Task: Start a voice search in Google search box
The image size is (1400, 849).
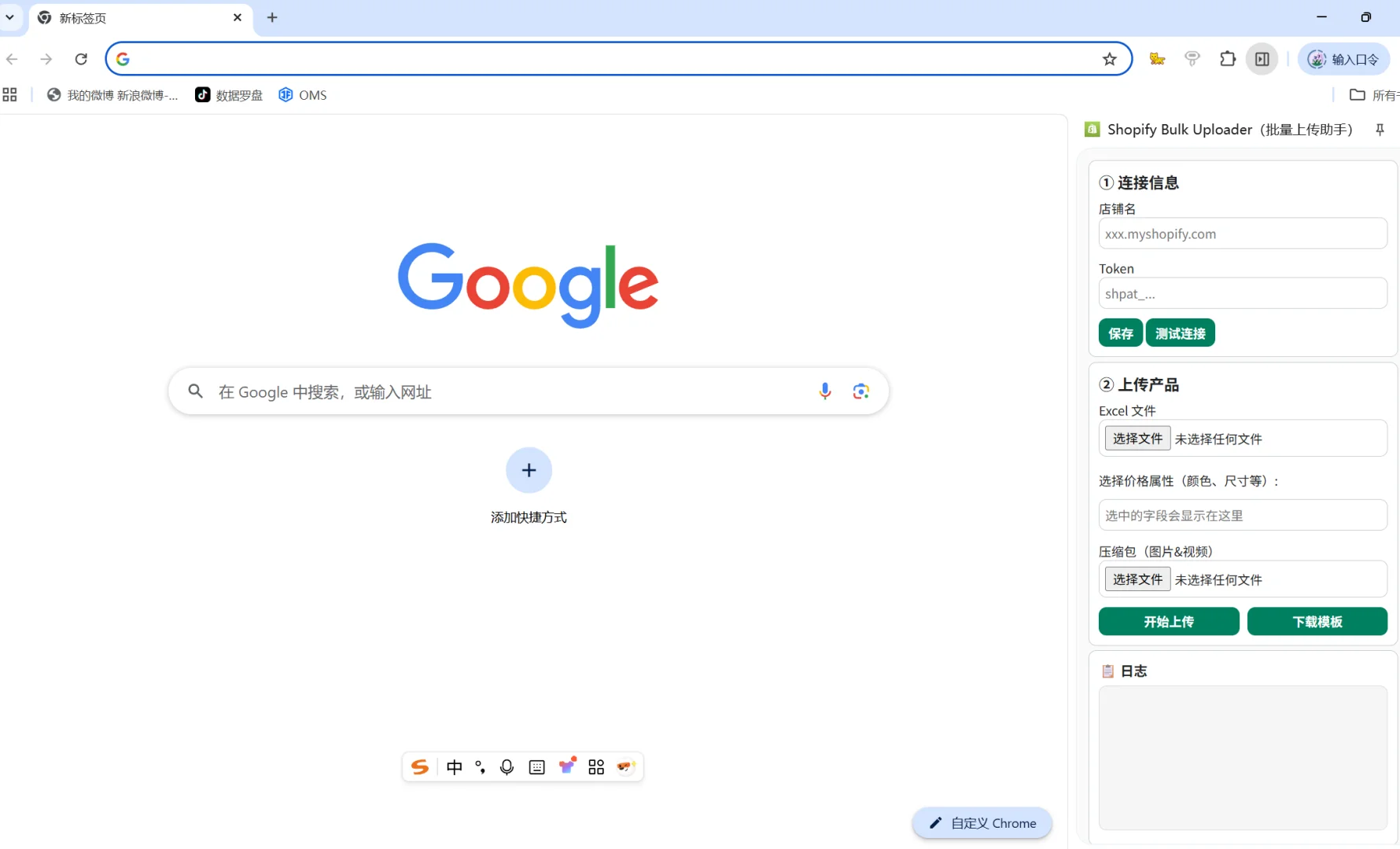Action: tap(824, 391)
